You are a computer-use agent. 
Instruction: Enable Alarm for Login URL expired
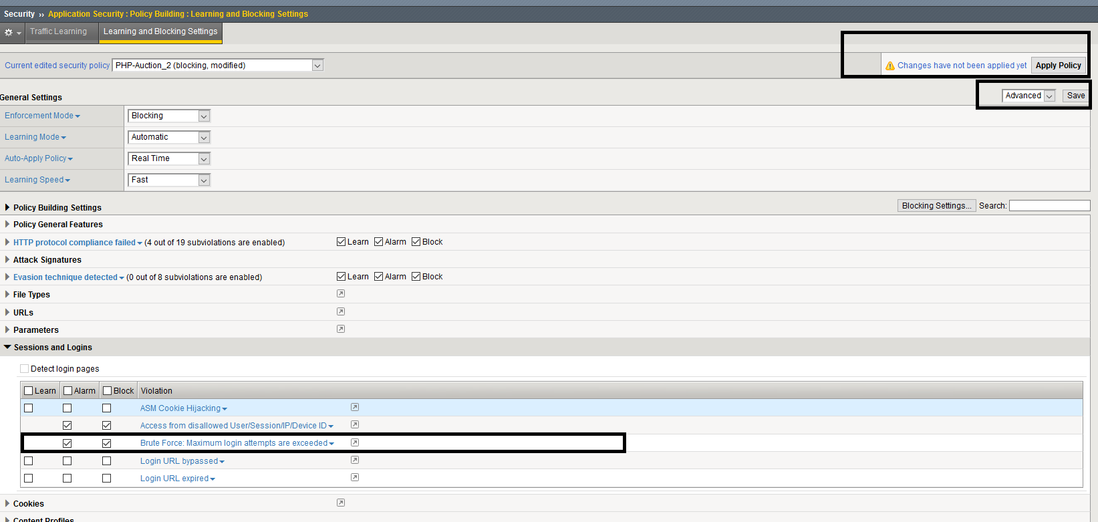coord(67,479)
